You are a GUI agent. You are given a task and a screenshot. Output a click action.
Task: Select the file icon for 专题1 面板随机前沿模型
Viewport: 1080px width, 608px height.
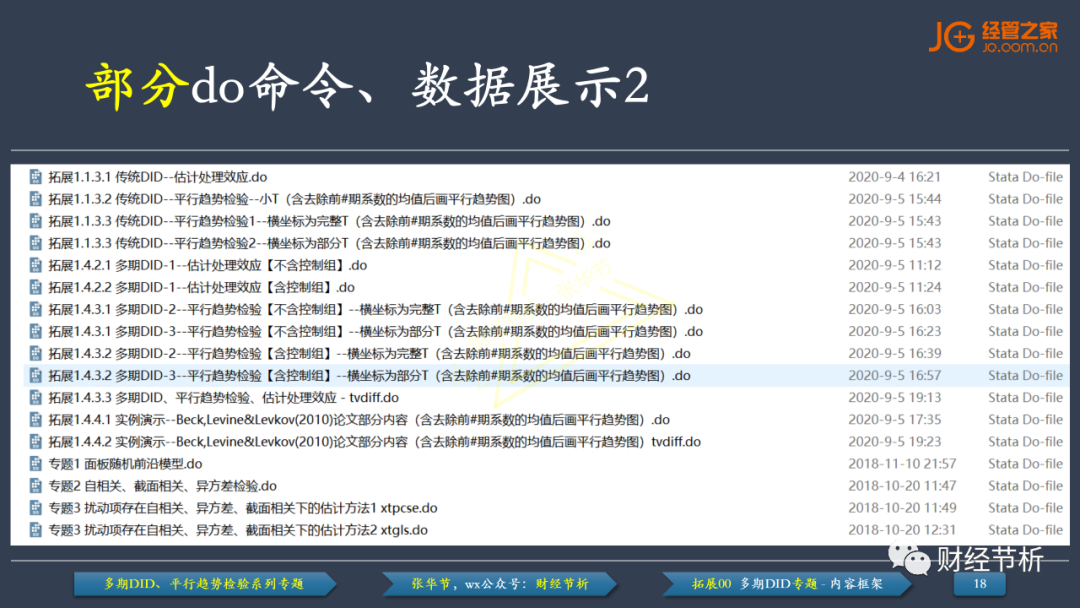click(36, 464)
